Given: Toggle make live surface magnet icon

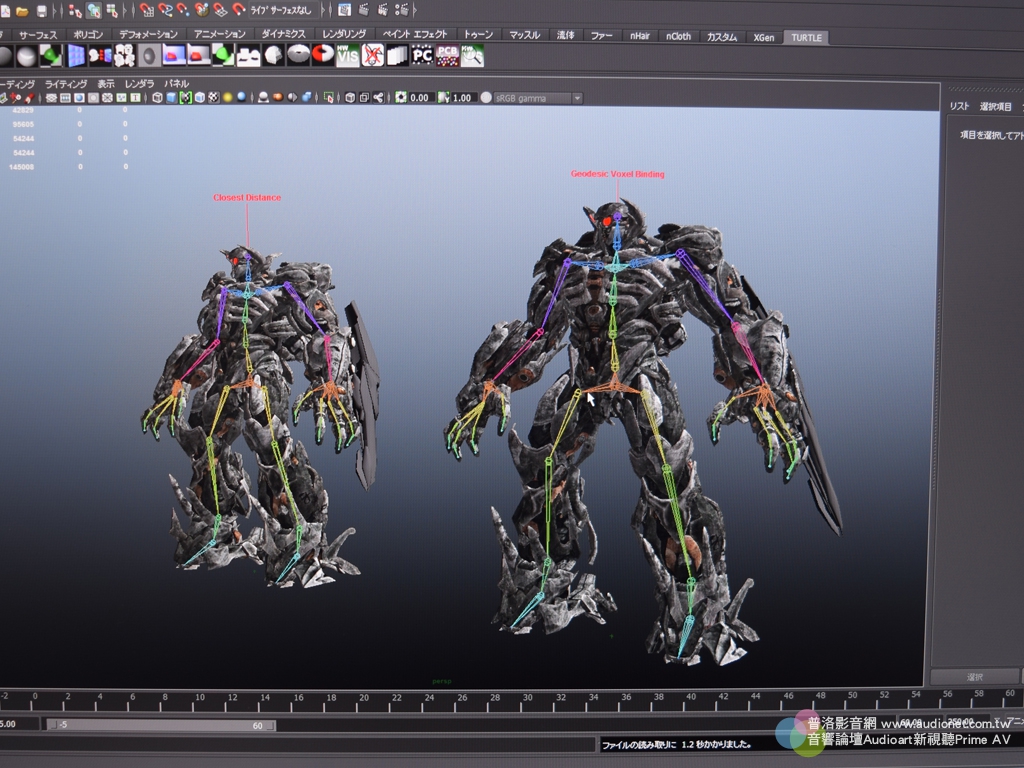Looking at the screenshot, I should (238, 10).
